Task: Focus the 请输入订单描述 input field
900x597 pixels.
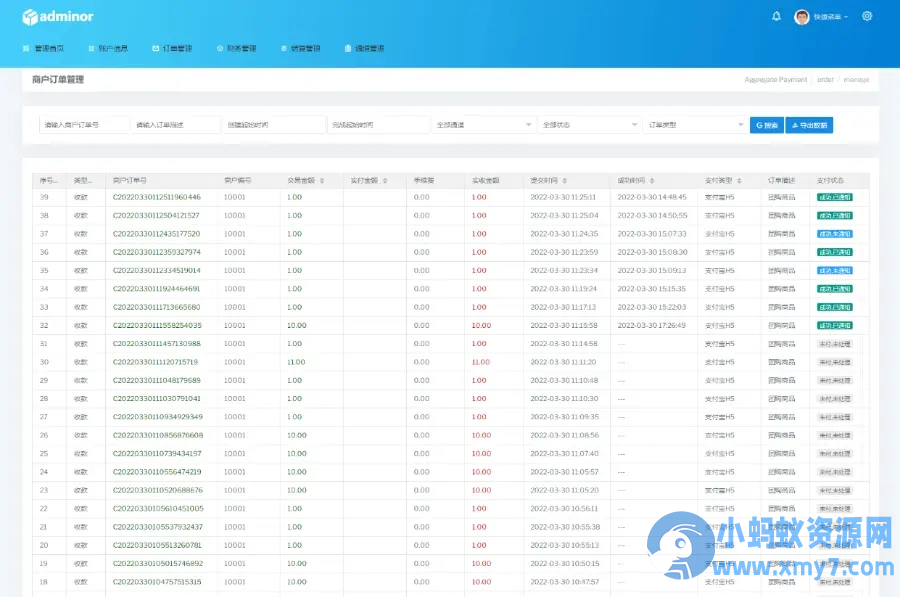Action: (176, 125)
